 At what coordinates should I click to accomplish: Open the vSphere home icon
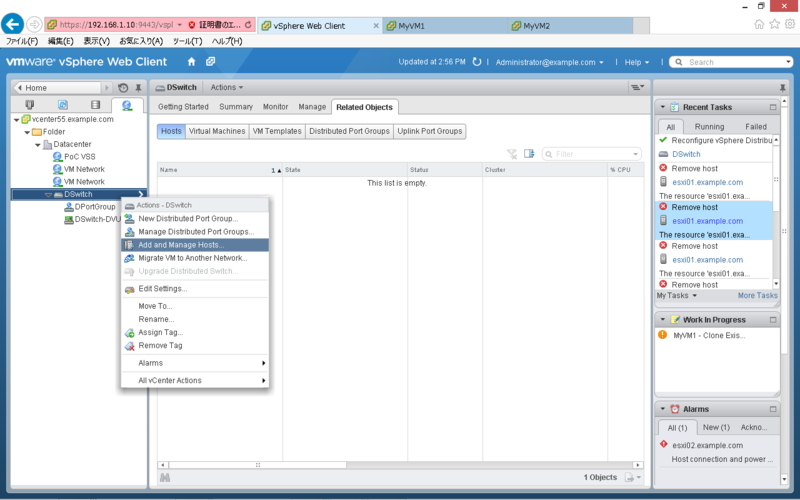click(x=191, y=62)
